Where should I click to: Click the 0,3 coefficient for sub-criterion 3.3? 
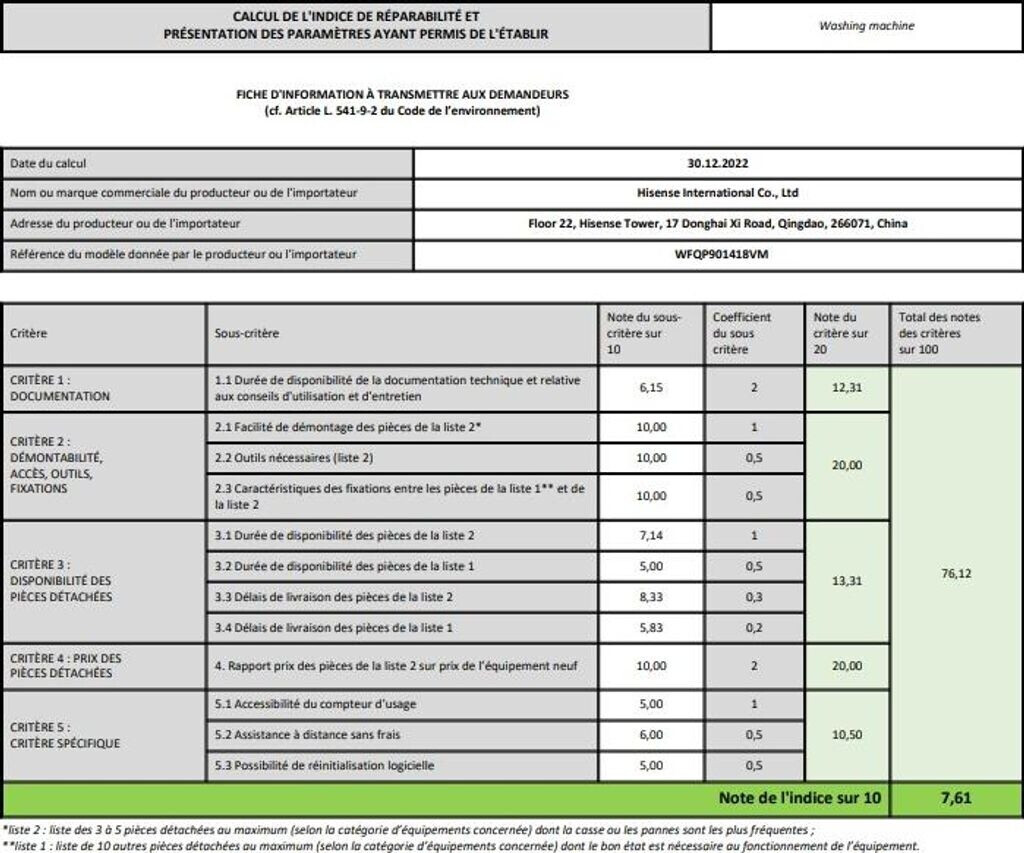[754, 597]
